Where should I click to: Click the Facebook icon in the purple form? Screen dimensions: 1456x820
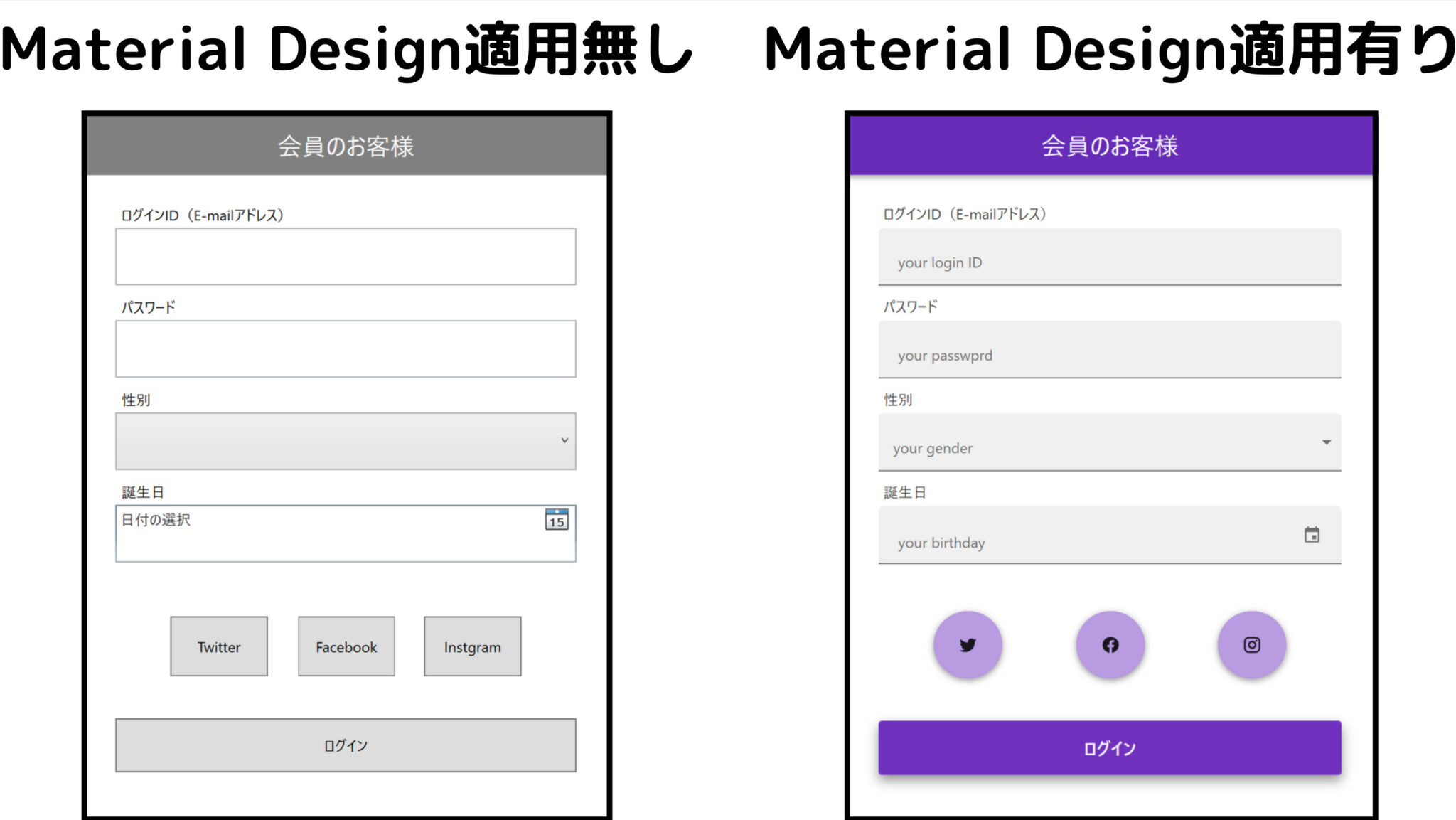pos(1109,644)
